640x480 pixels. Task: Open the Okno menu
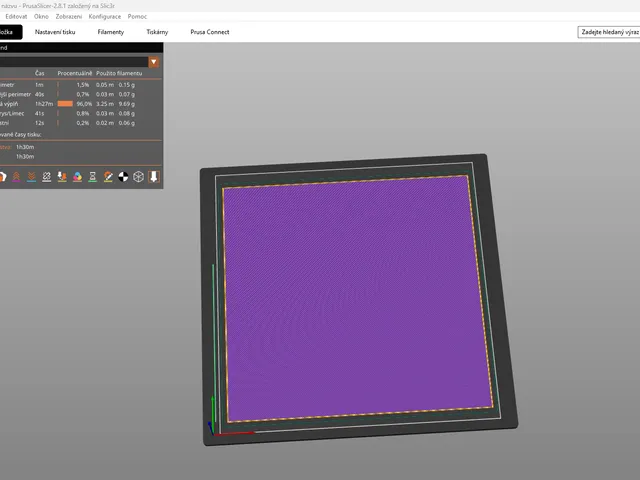41,17
